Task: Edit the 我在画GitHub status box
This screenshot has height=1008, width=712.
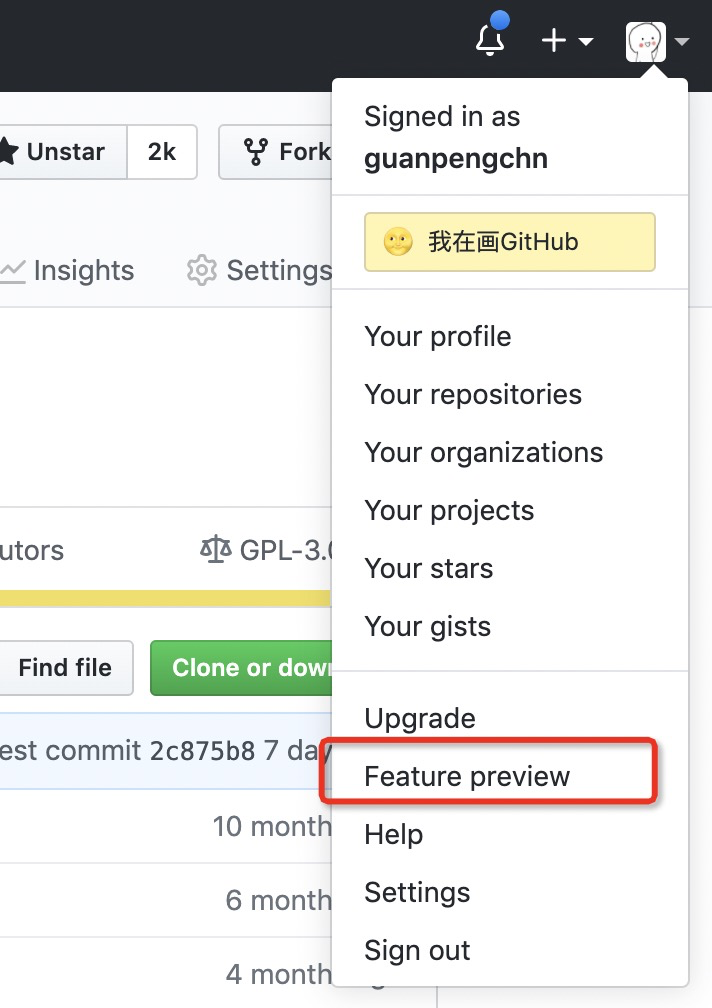Action: 510,242
